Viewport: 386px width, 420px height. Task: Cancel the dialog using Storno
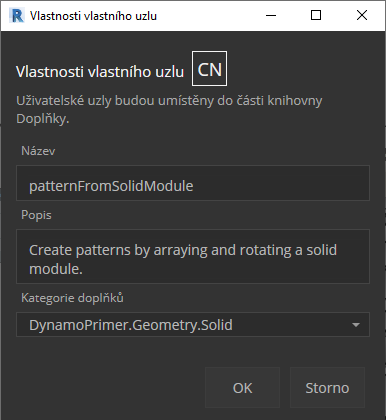click(327, 388)
